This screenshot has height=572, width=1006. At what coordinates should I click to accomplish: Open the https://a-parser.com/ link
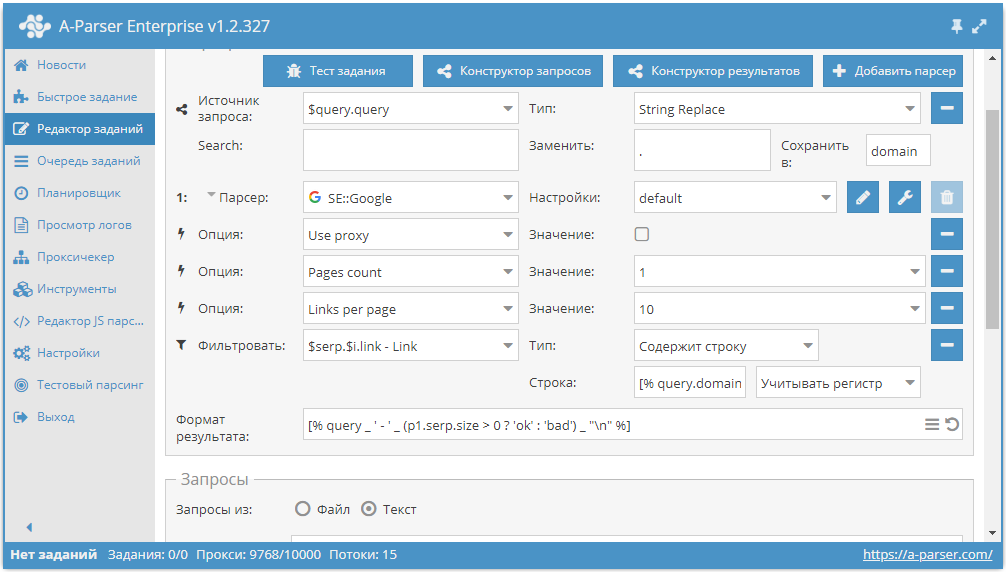[927, 555]
